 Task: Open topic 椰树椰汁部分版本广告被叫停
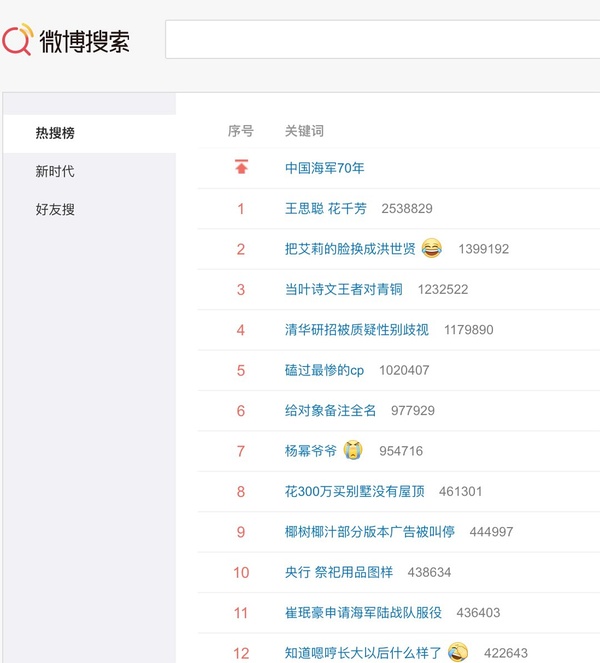tap(370, 531)
